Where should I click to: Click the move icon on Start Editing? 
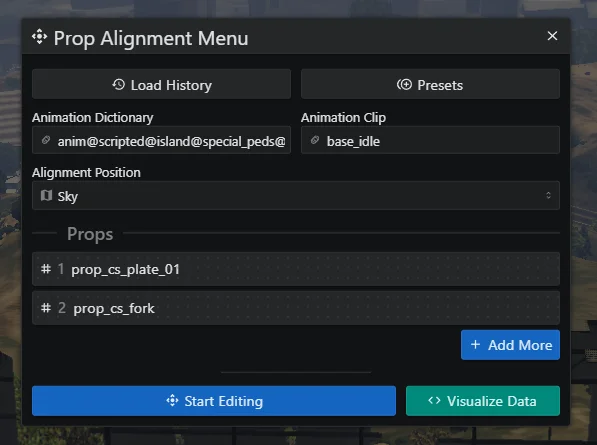(x=172, y=400)
